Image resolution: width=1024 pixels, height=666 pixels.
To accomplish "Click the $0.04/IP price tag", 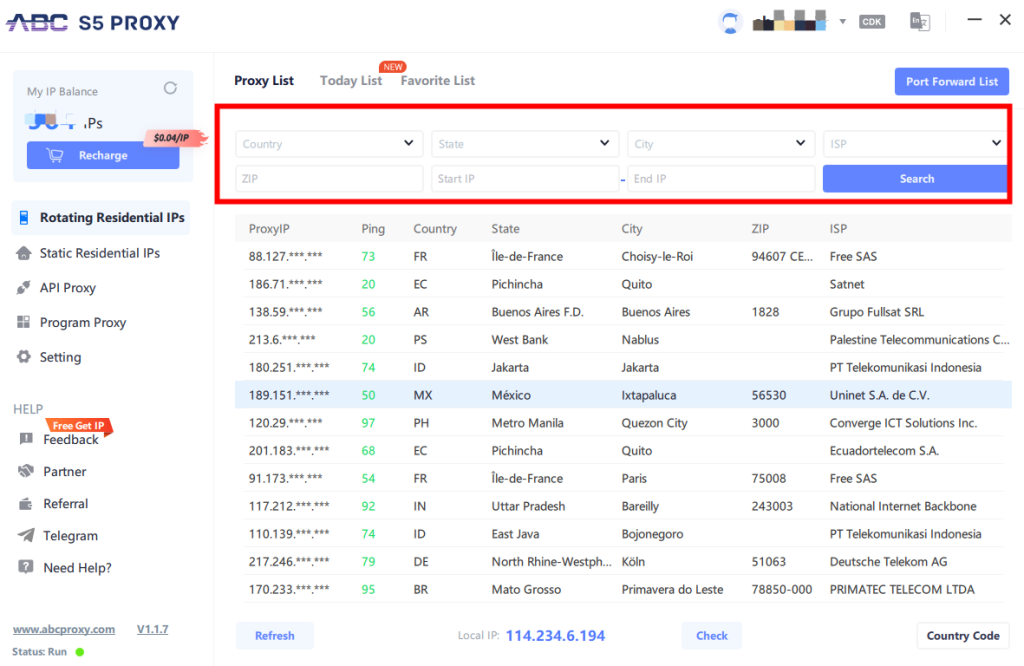I will coord(176,137).
